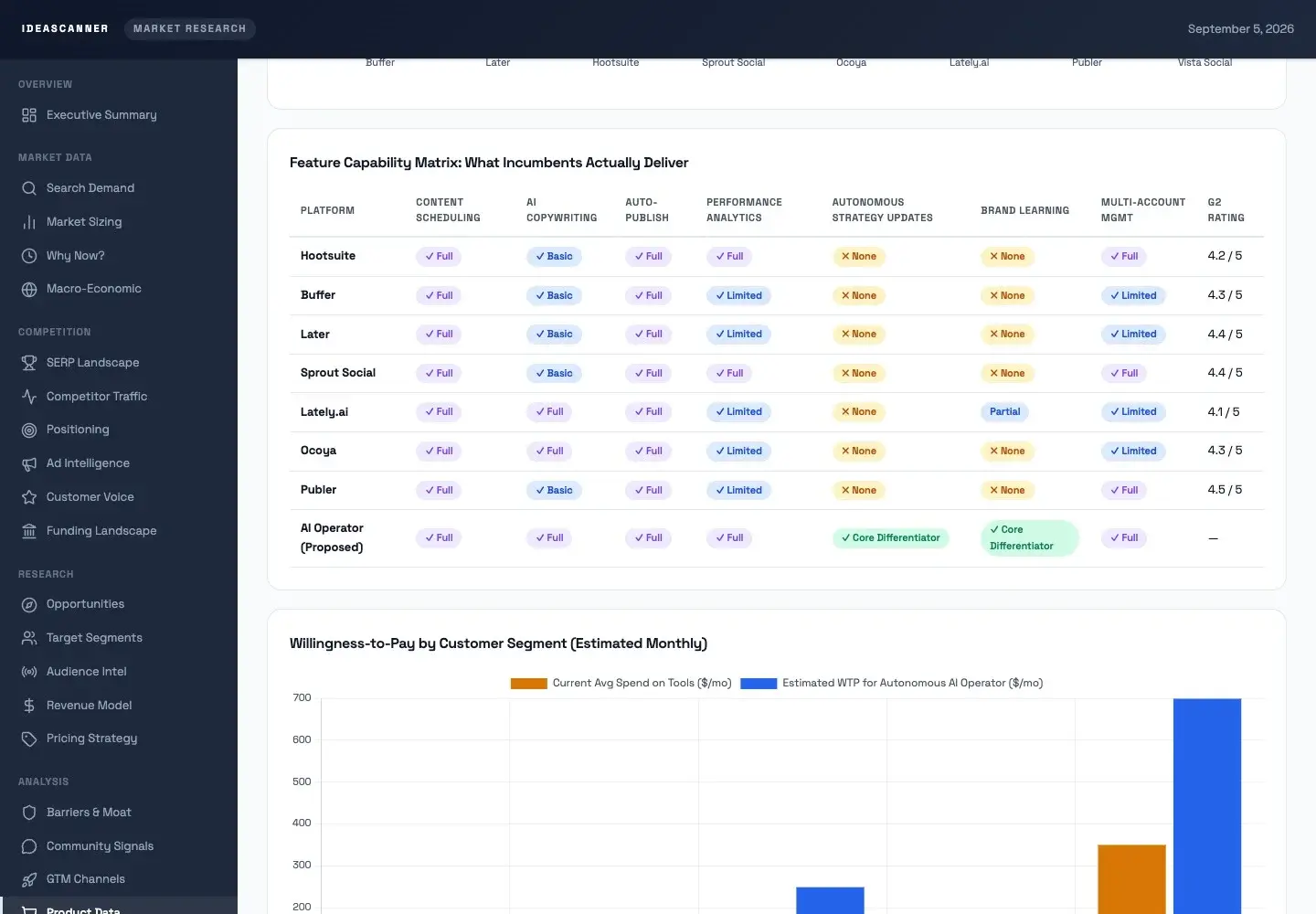Click Hootsuite G2 rating 4.2 / 5

1225,256
